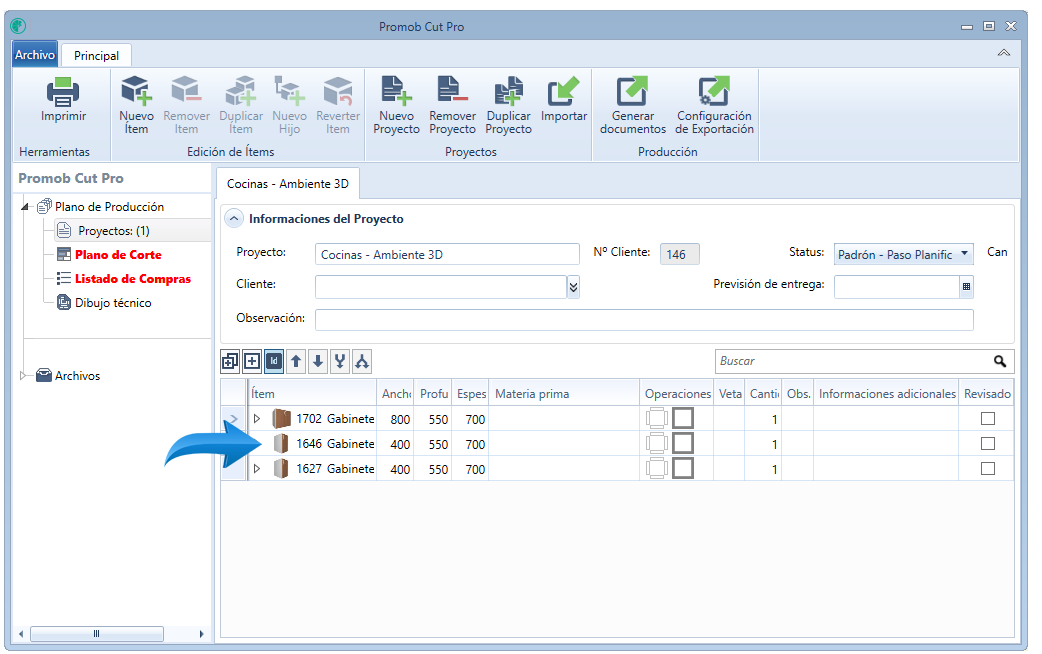Toggle square operations box for 1646 Gabinete
This screenshot has height=654, width=1042.
(683, 443)
